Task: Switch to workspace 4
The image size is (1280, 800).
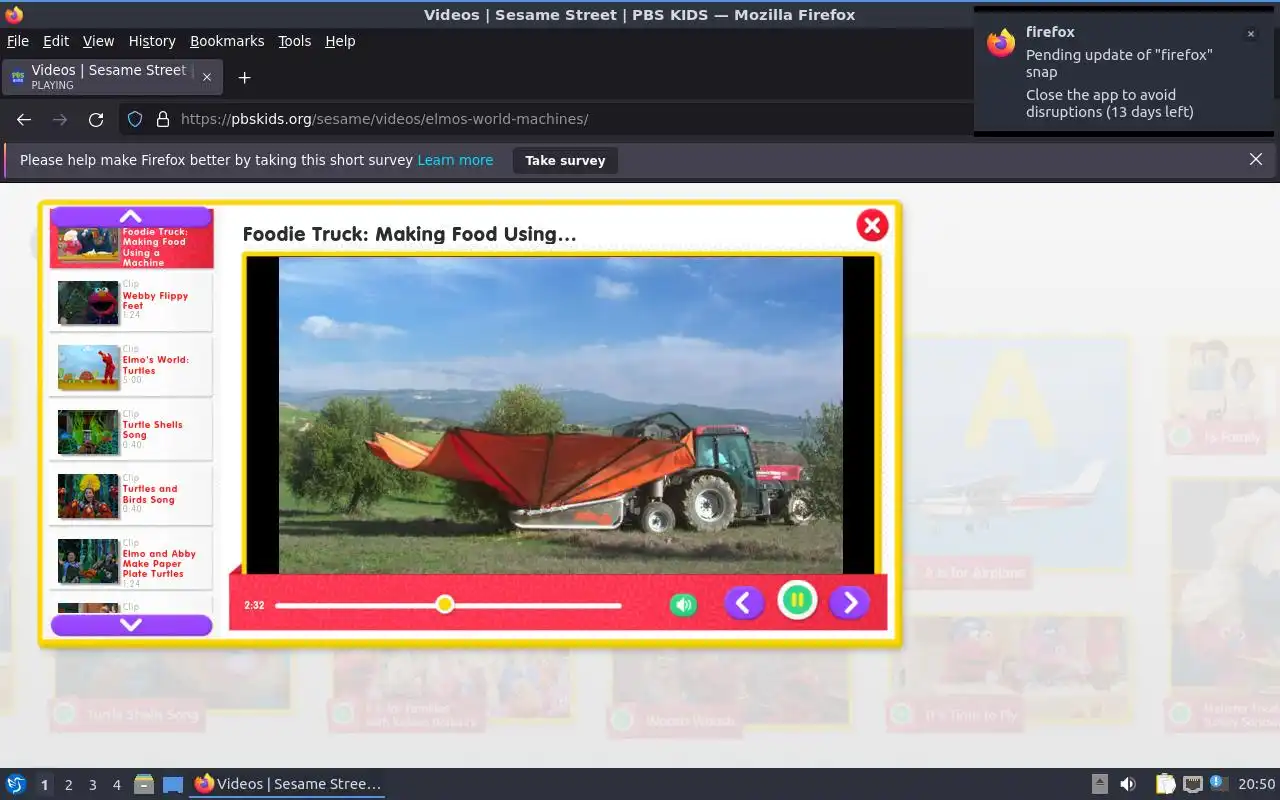Action: point(116,785)
